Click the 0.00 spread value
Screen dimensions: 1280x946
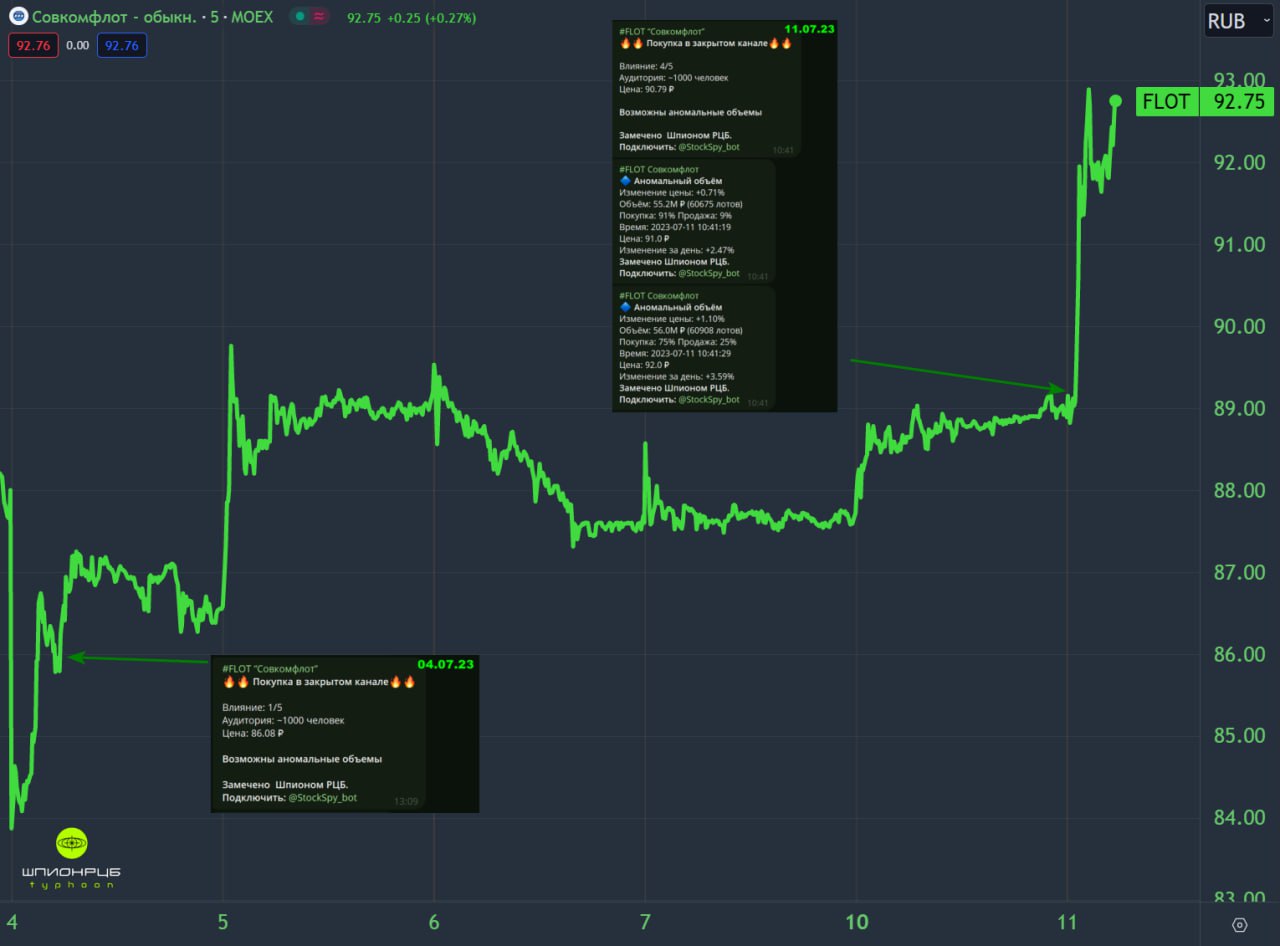tap(78, 45)
